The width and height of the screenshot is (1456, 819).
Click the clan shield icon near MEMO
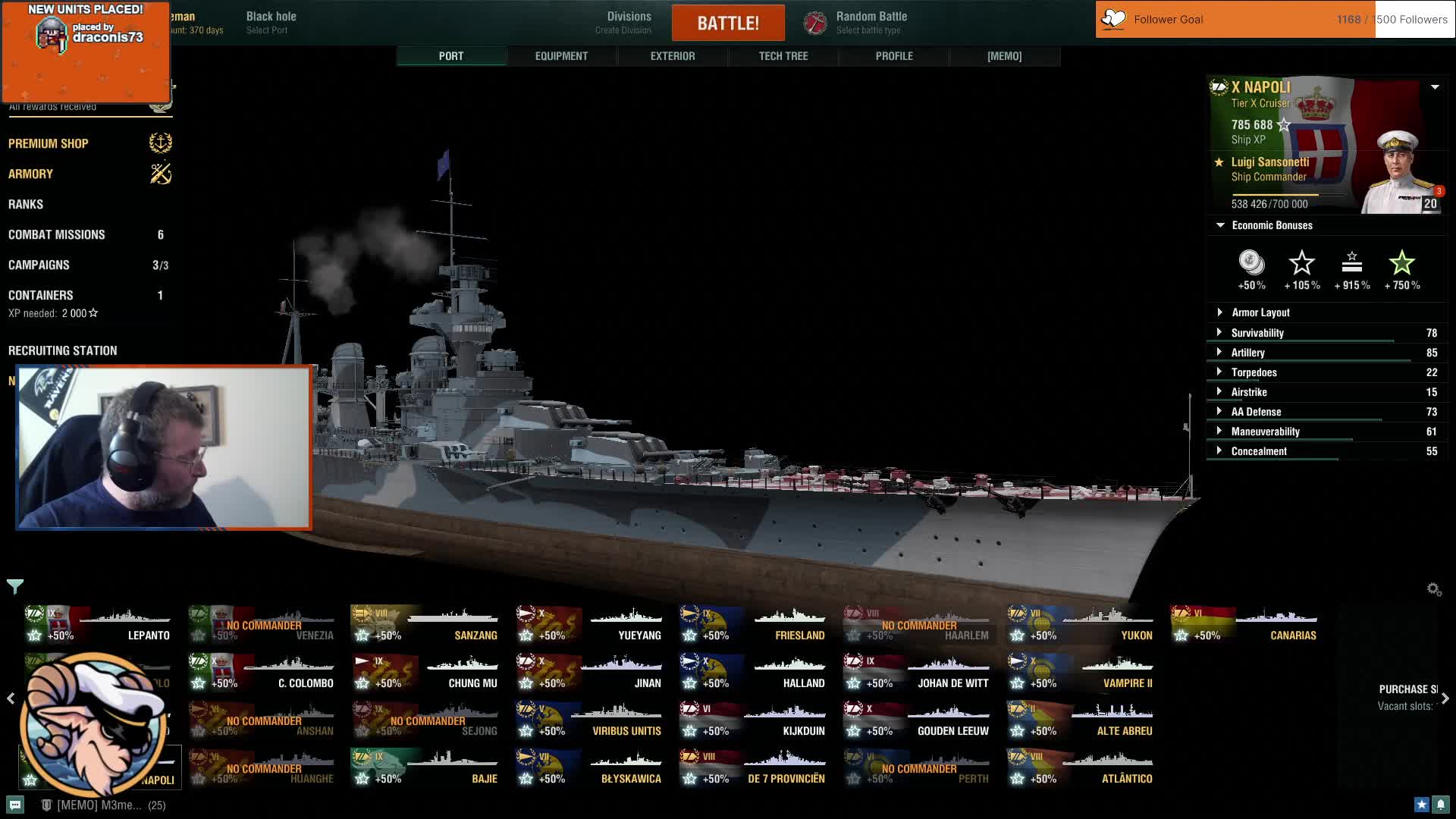pyautogui.click(x=46, y=805)
